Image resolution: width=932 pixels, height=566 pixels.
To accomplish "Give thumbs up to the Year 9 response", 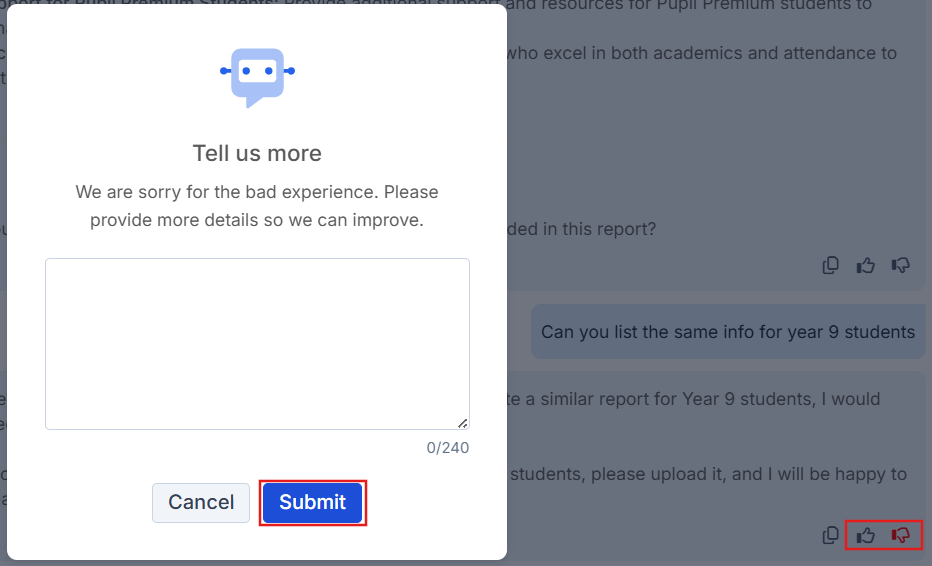I will coord(866,535).
